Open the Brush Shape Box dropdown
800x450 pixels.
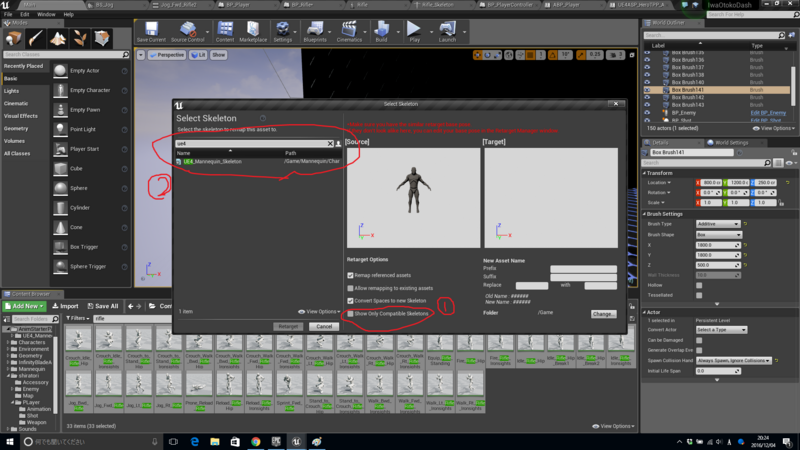[x=718, y=235]
